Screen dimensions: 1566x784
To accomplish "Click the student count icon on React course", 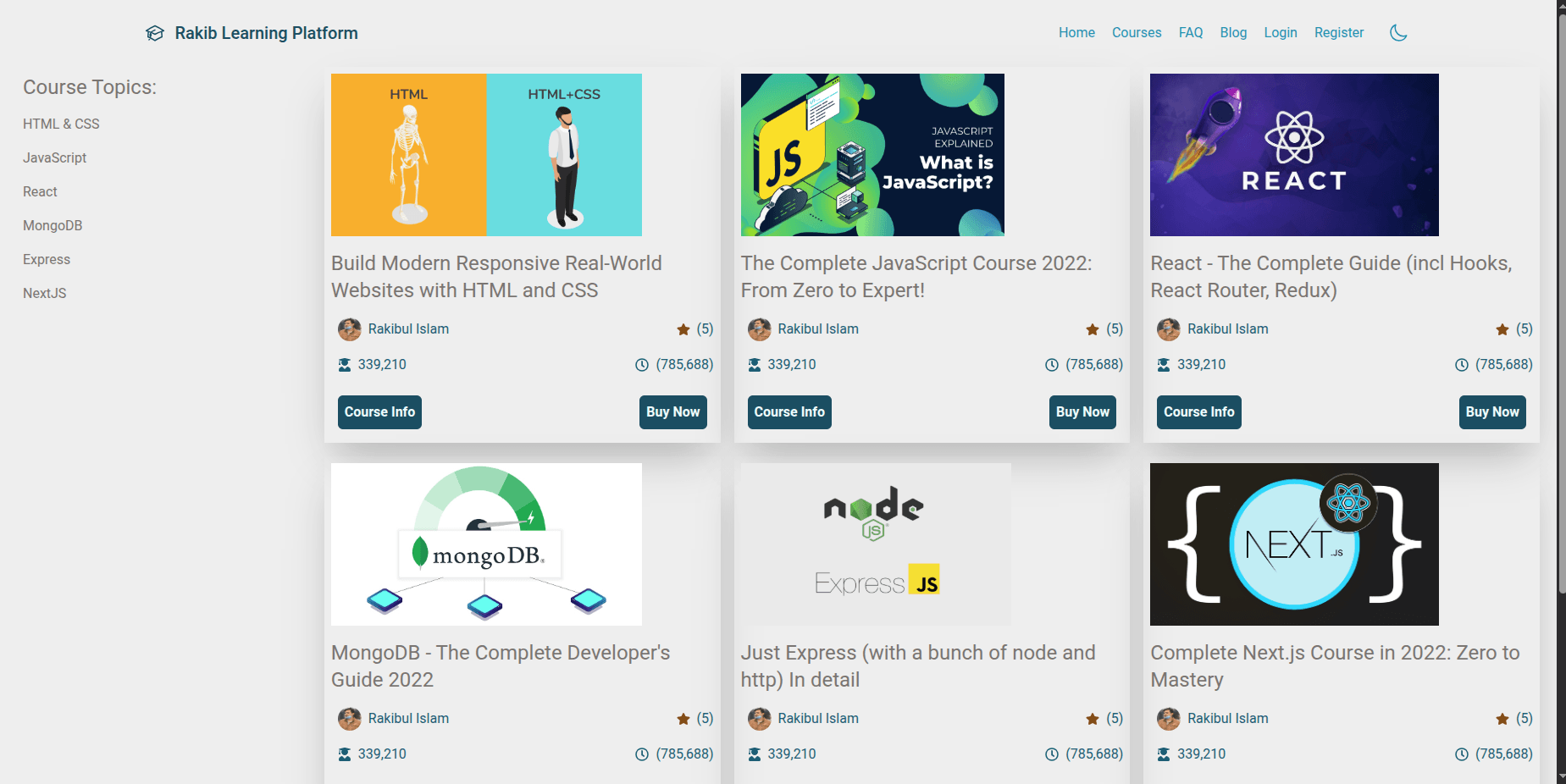I will [x=1164, y=364].
